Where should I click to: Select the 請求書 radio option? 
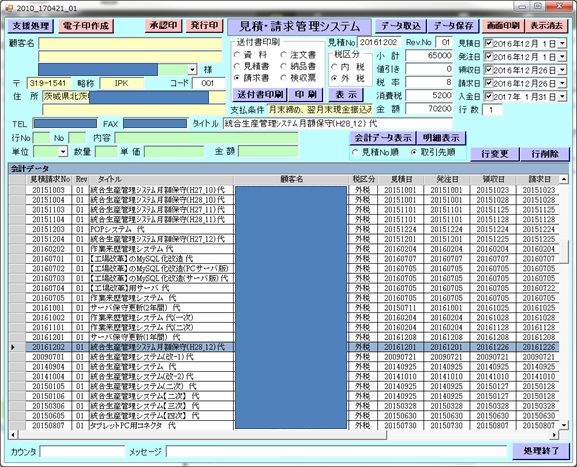coord(237,78)
